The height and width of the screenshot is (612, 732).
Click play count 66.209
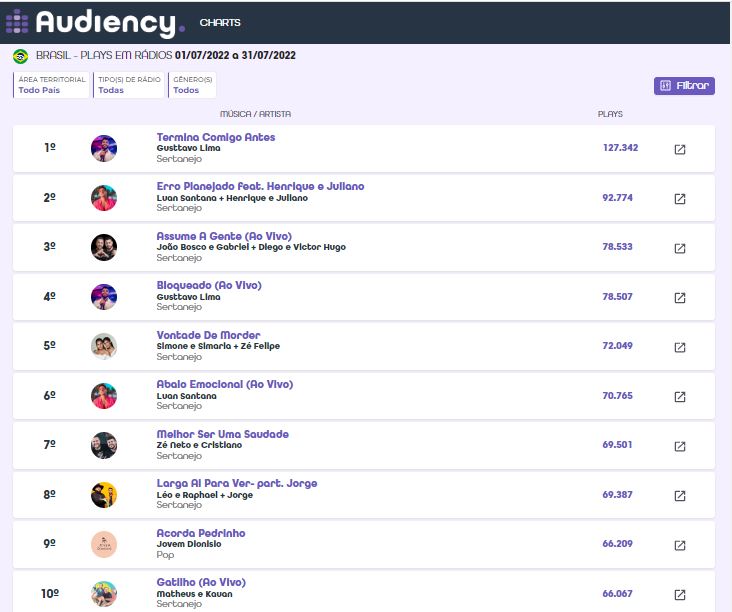[x=617, y=543]
